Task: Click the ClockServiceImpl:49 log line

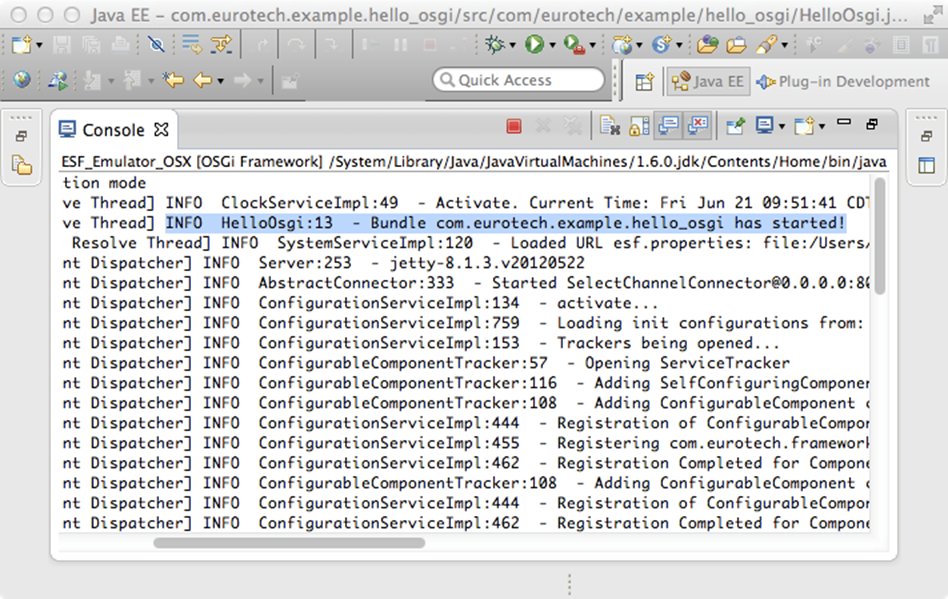Action: (466, 203)
